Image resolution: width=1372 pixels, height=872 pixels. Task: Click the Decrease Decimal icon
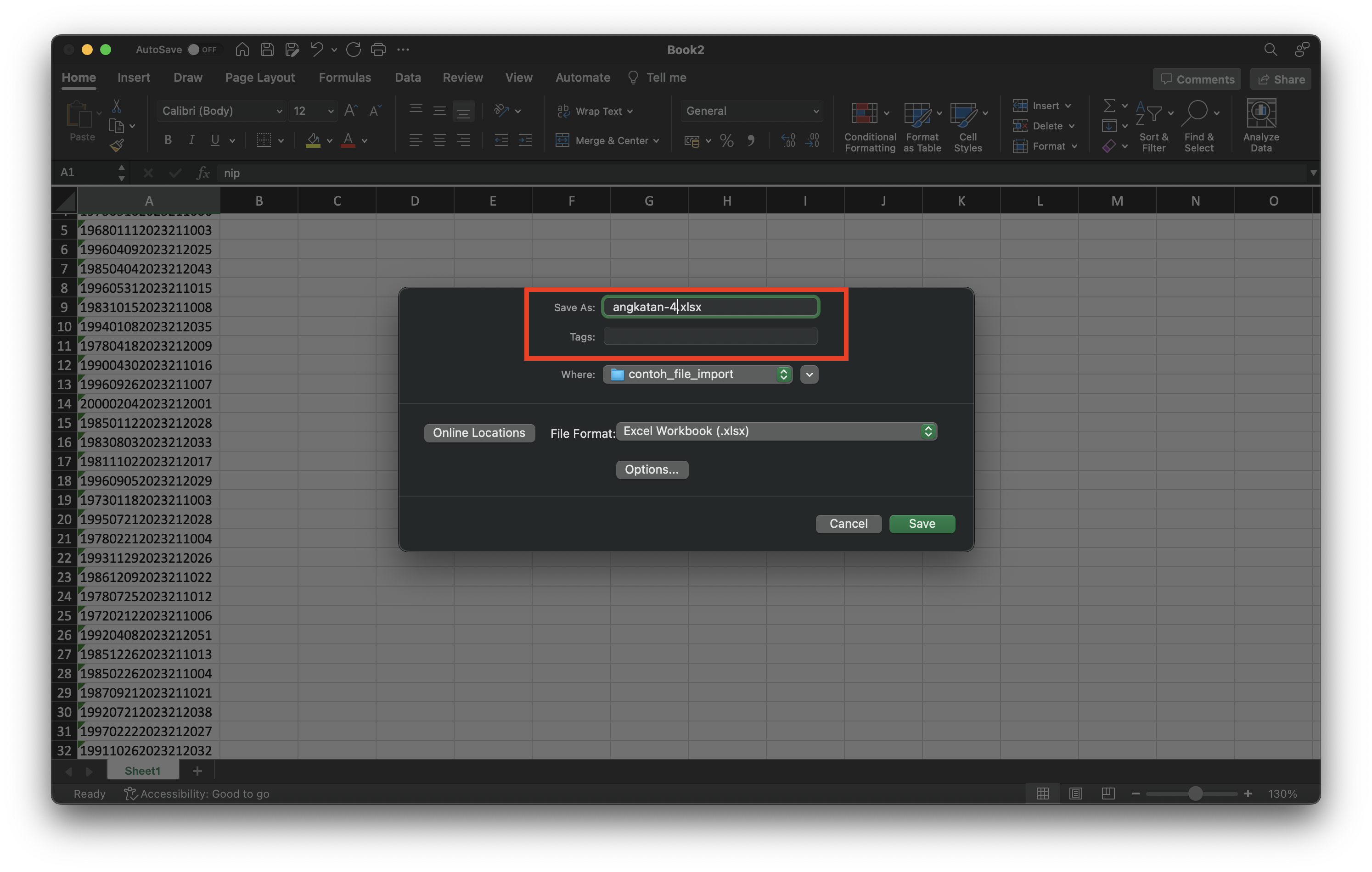pos(812,140)
